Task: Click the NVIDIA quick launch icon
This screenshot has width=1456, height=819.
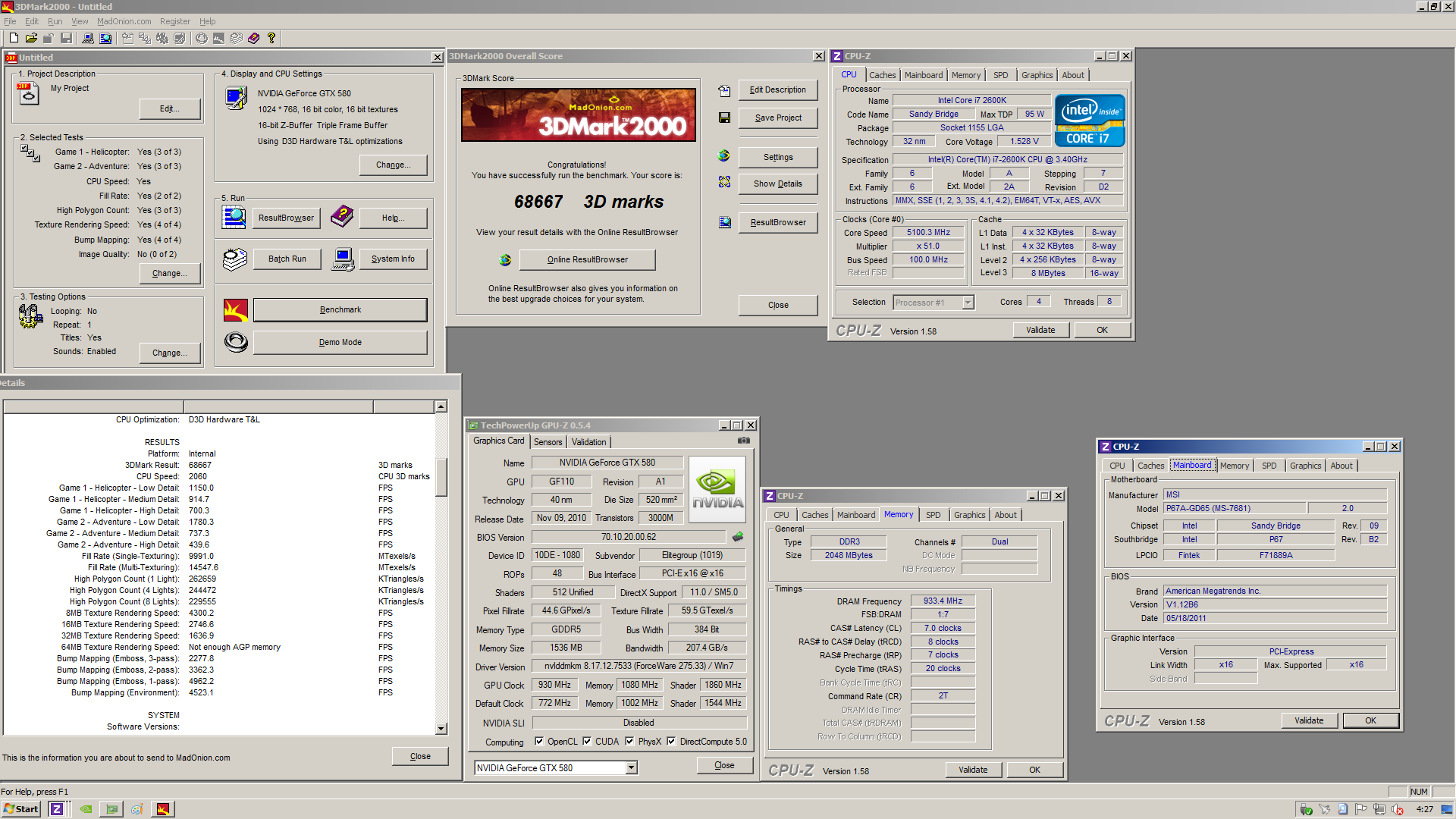Action: point(86,809)
